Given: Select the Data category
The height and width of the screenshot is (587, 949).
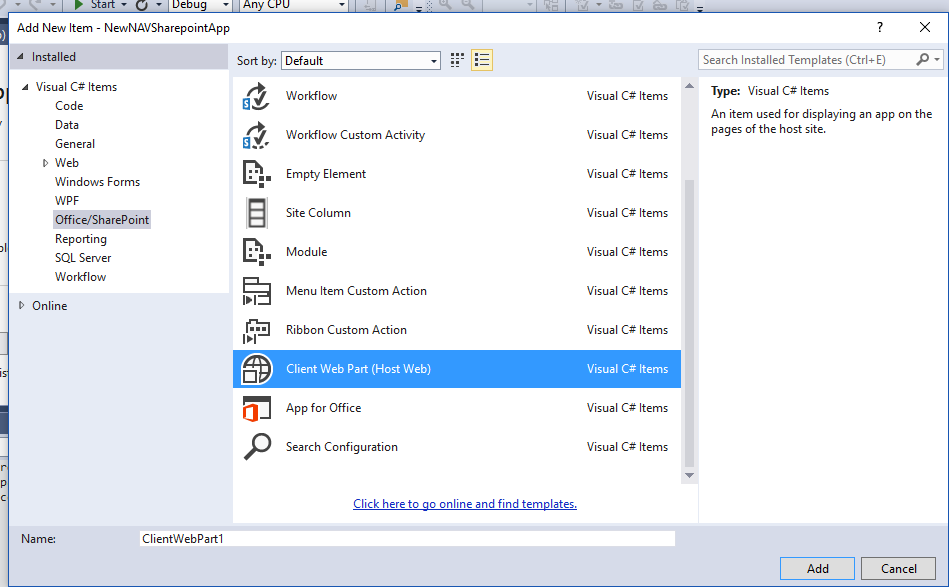Looking at the screenshot, I should 67,125.
